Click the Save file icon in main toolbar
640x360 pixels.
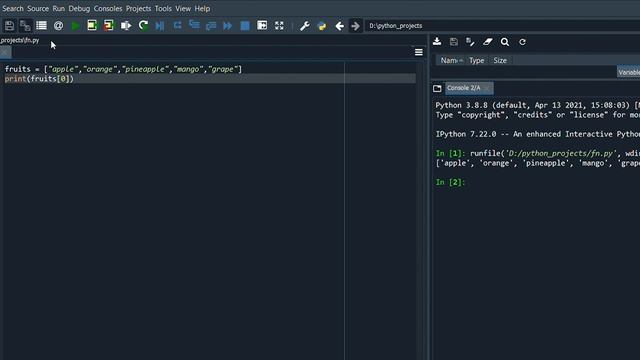(x=9, y=26)
